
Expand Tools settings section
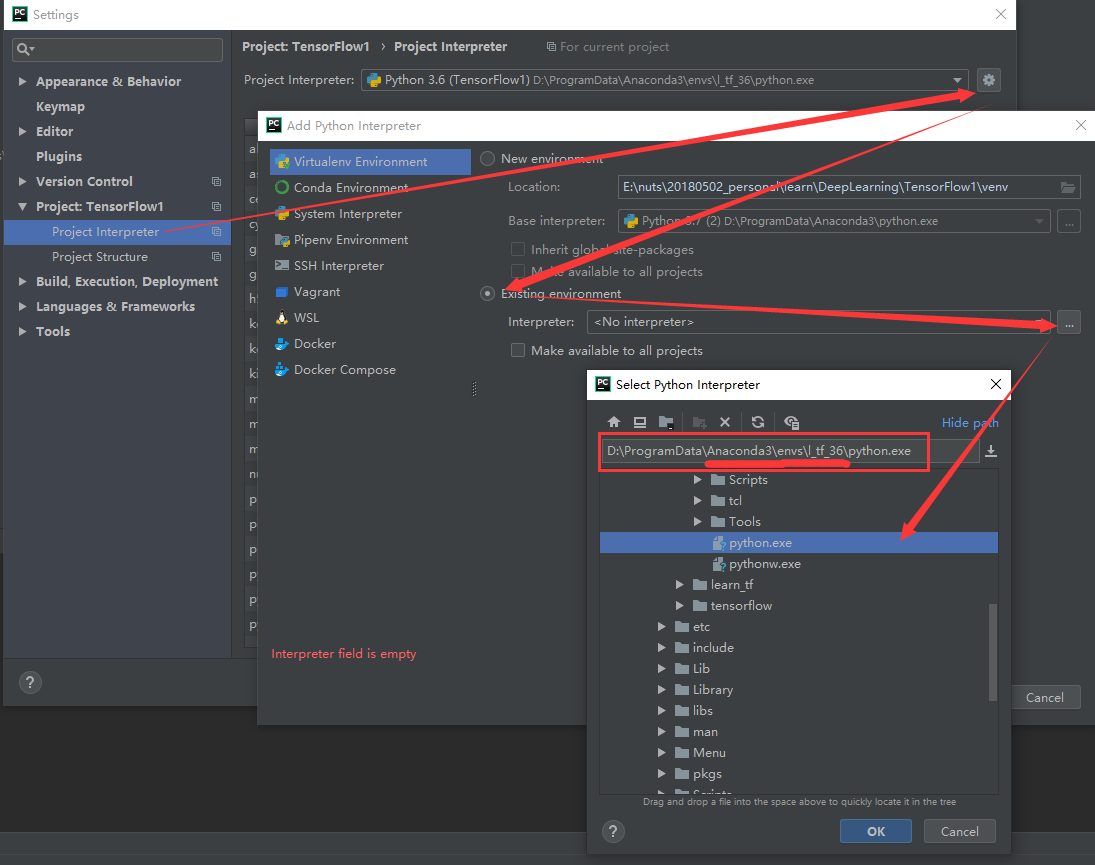[22, 332]
